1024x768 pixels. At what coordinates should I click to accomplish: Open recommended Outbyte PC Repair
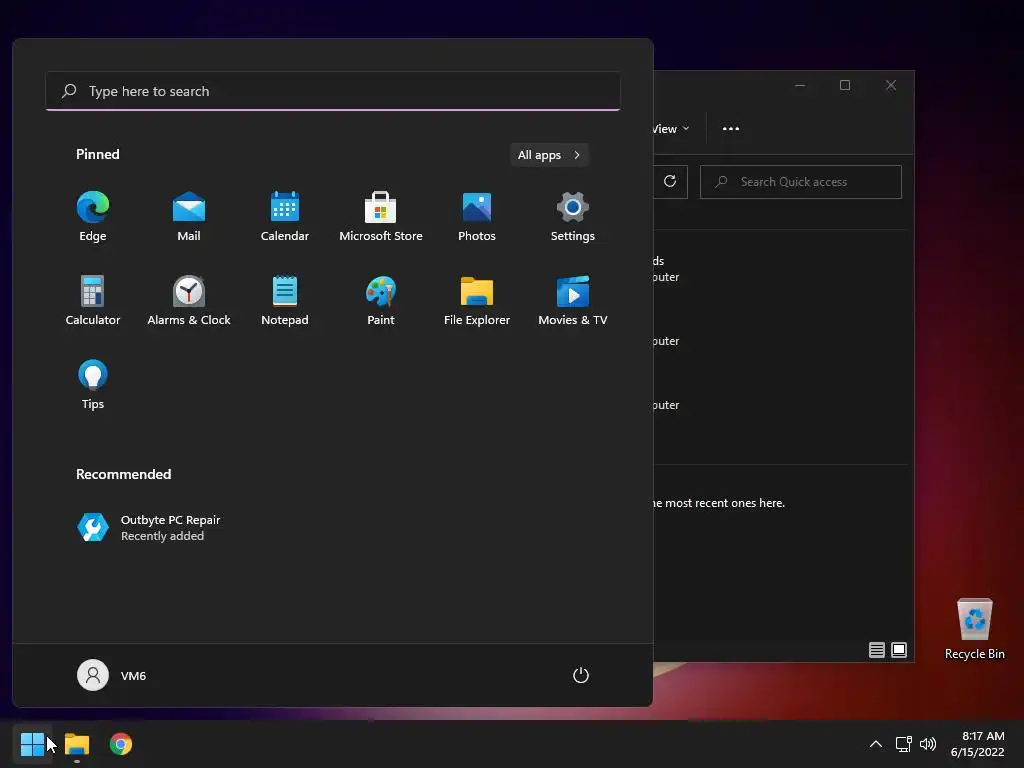coord(149,528)
